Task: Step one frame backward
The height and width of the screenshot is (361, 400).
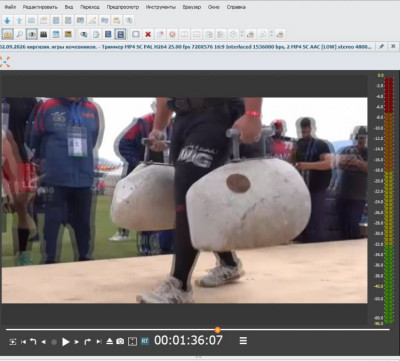Action: pyautogui.click(x=43, y=342)
